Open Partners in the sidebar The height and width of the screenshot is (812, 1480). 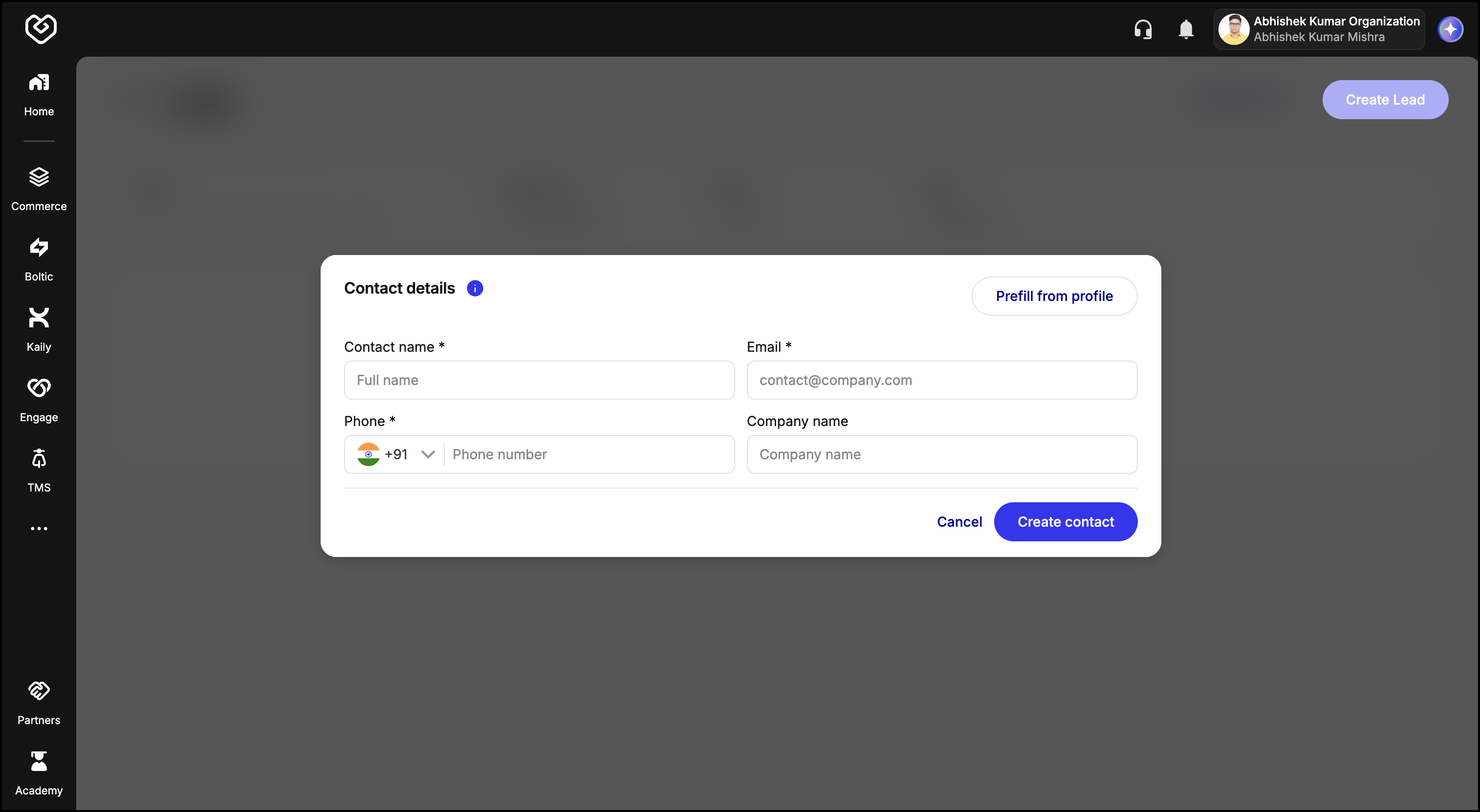tap(39, 703)
